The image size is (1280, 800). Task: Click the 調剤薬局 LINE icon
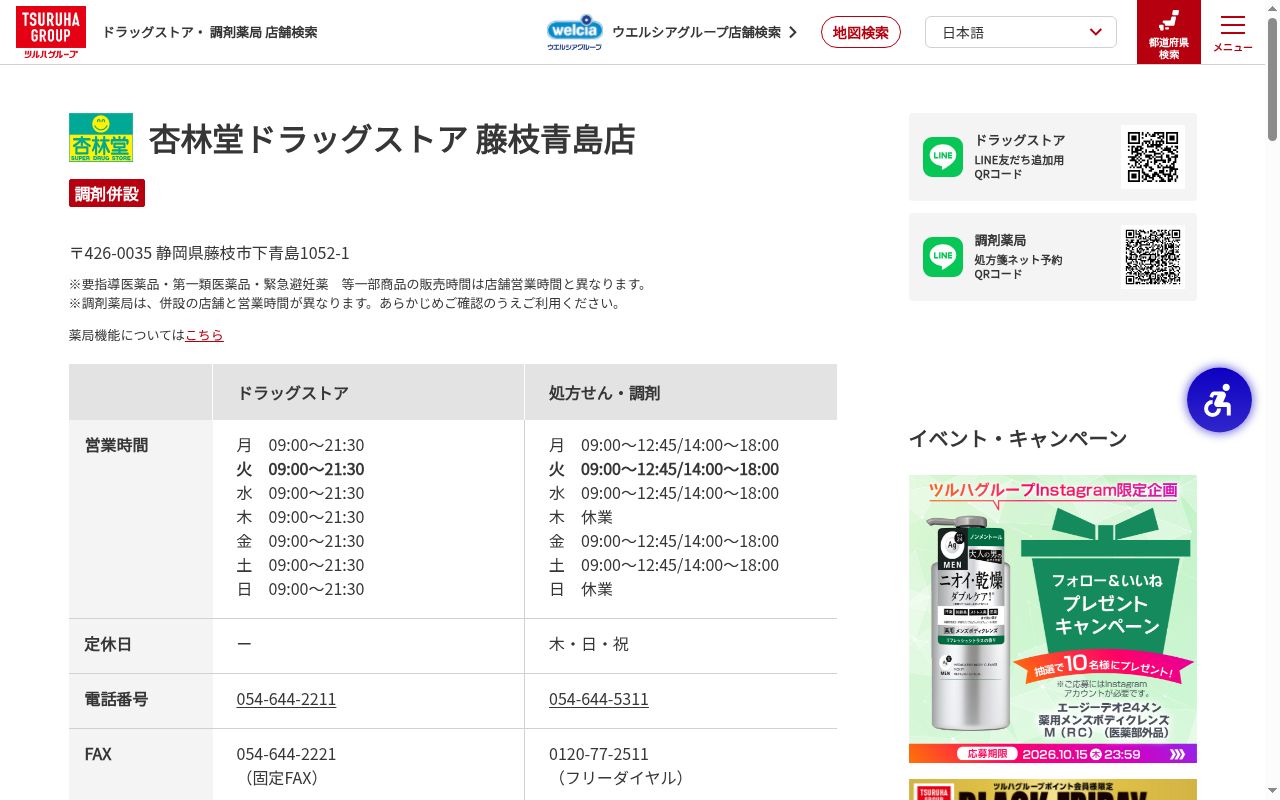tap(943, 257)
